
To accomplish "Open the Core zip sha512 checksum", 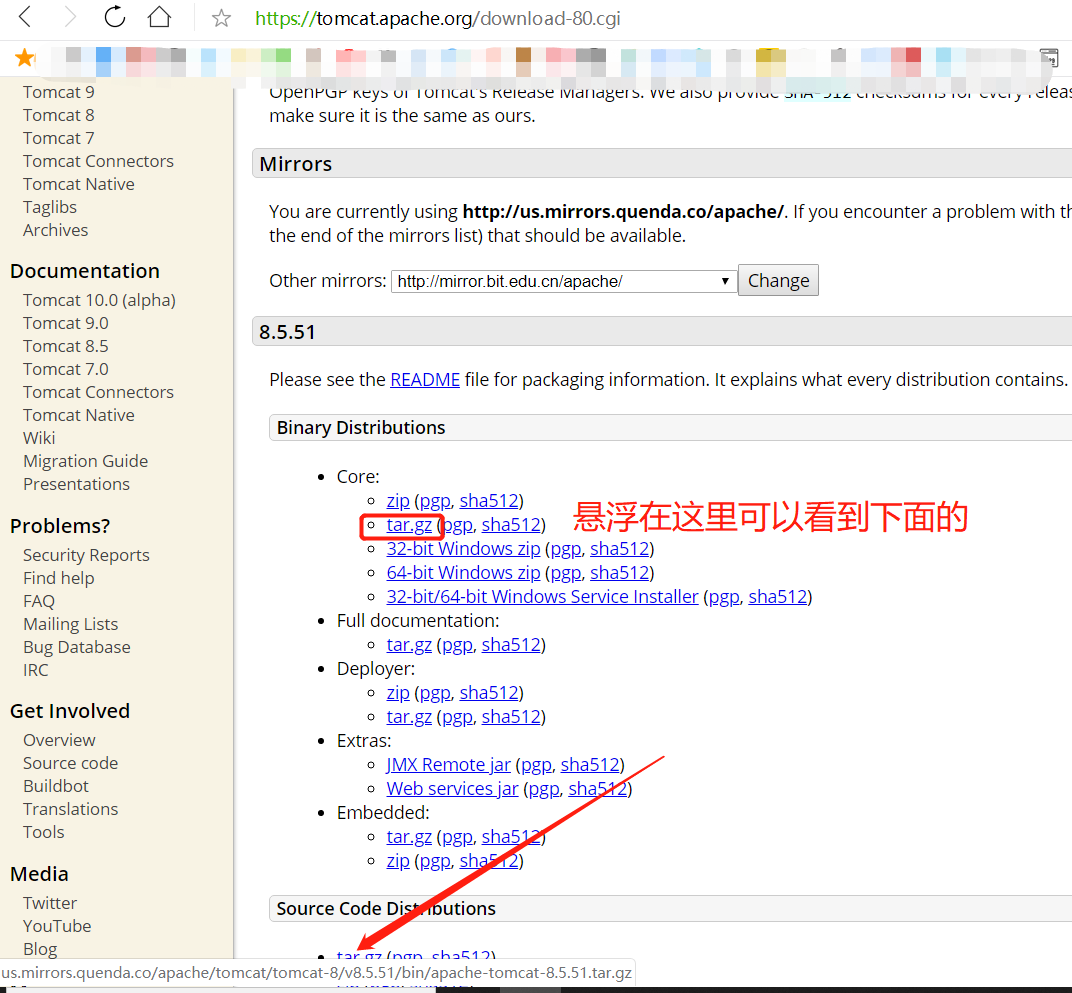I will click(490, 501).
